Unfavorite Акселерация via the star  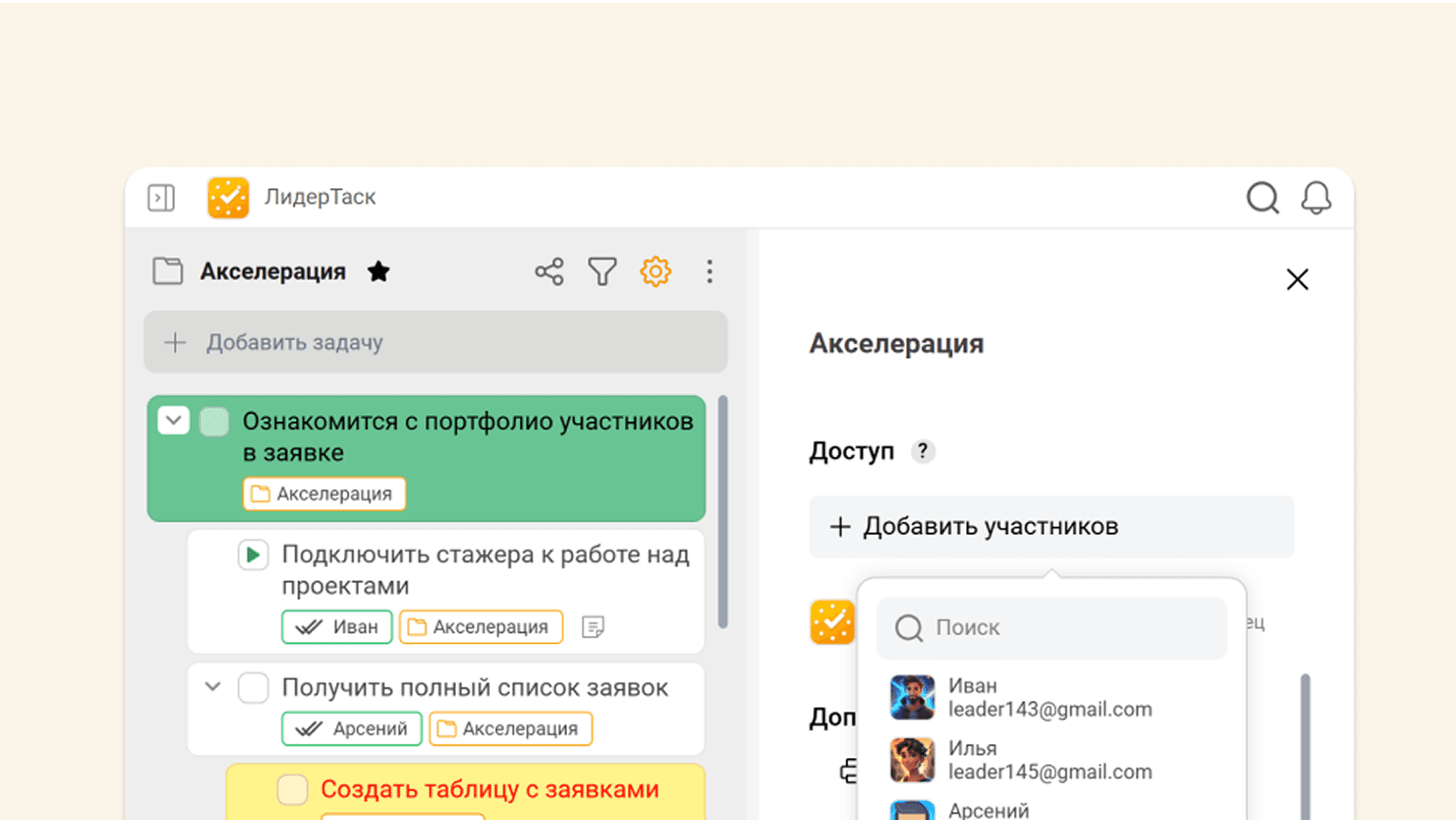click(379, 271)
